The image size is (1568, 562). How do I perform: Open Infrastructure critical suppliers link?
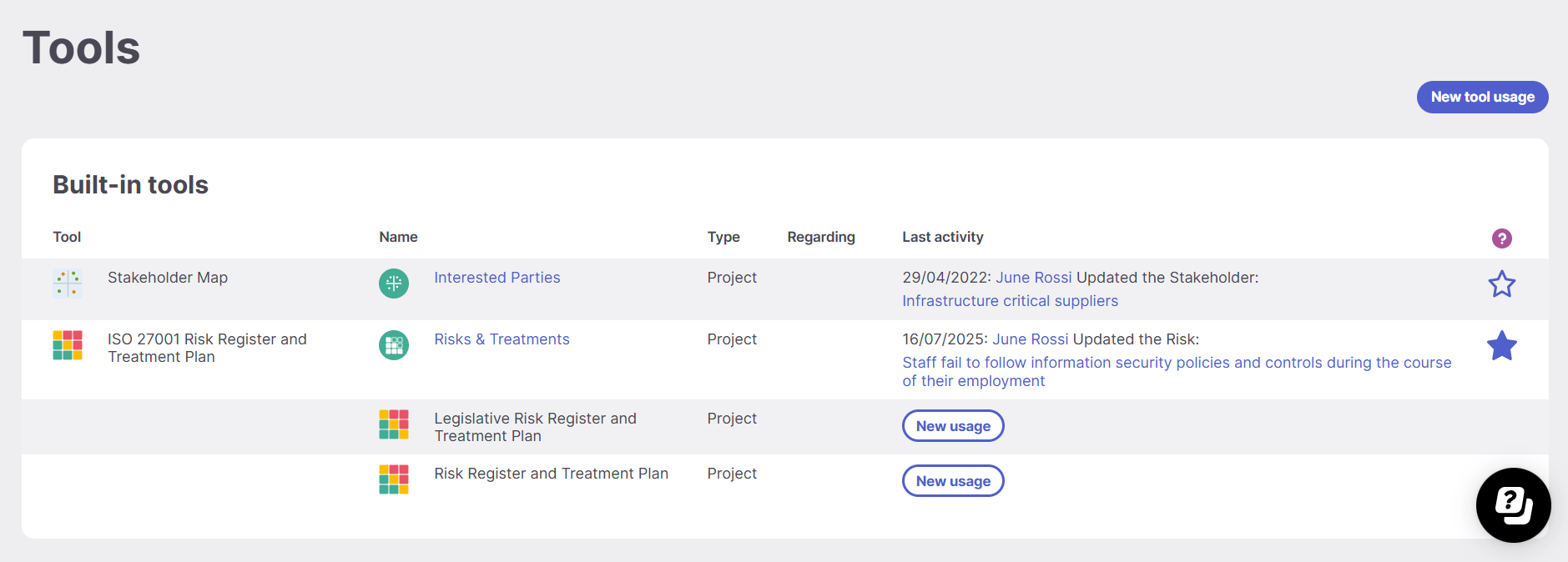coord(1010,301)
